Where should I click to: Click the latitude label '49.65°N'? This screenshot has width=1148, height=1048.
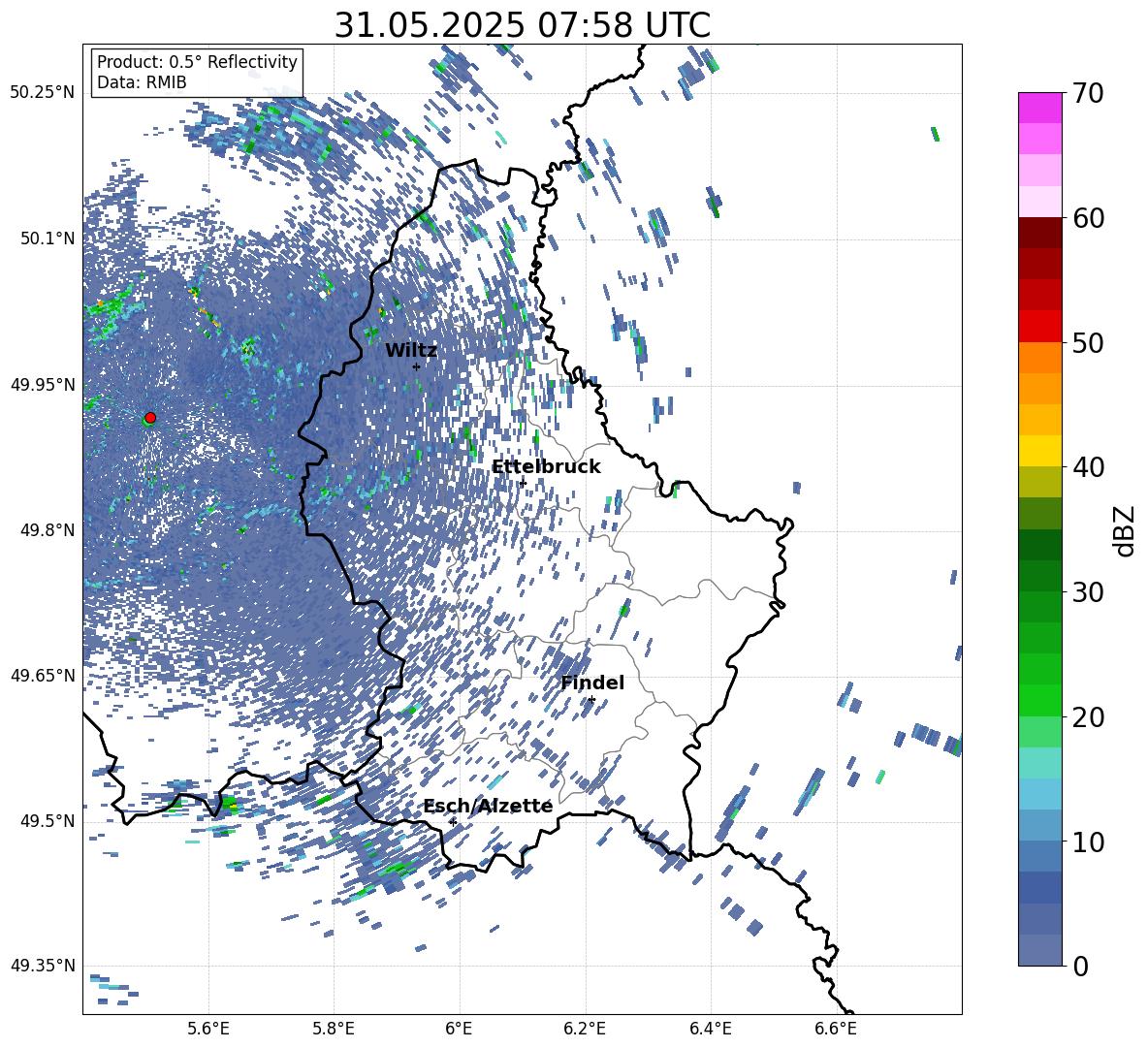[x=43, y=675]
